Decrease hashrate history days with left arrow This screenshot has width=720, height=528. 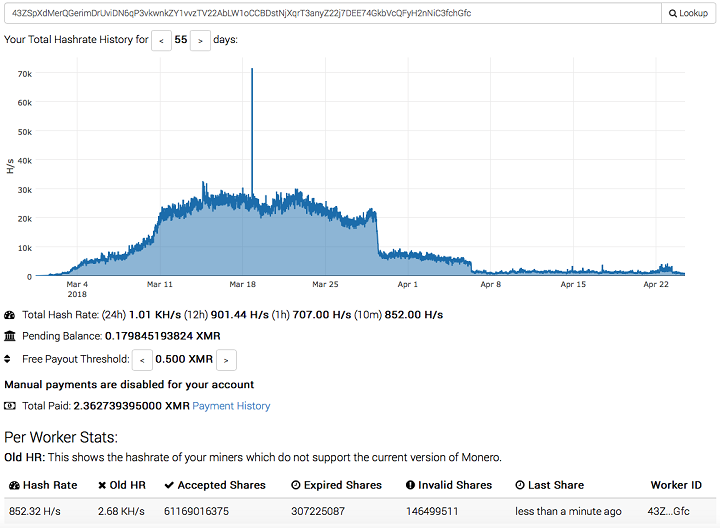pyautogui.click(x=161, y=40)
